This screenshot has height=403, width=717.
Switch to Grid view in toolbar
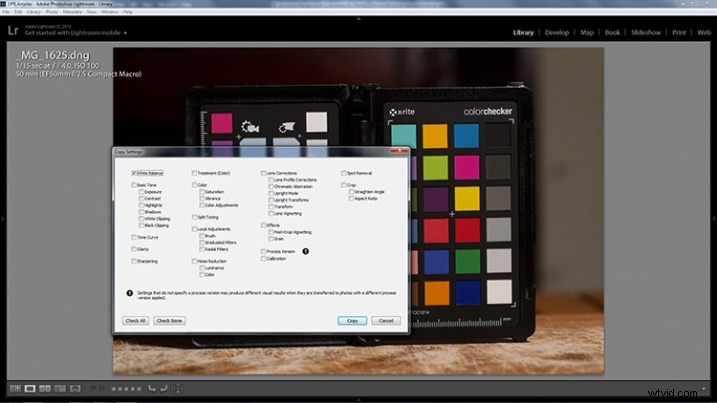click(15, 388)
